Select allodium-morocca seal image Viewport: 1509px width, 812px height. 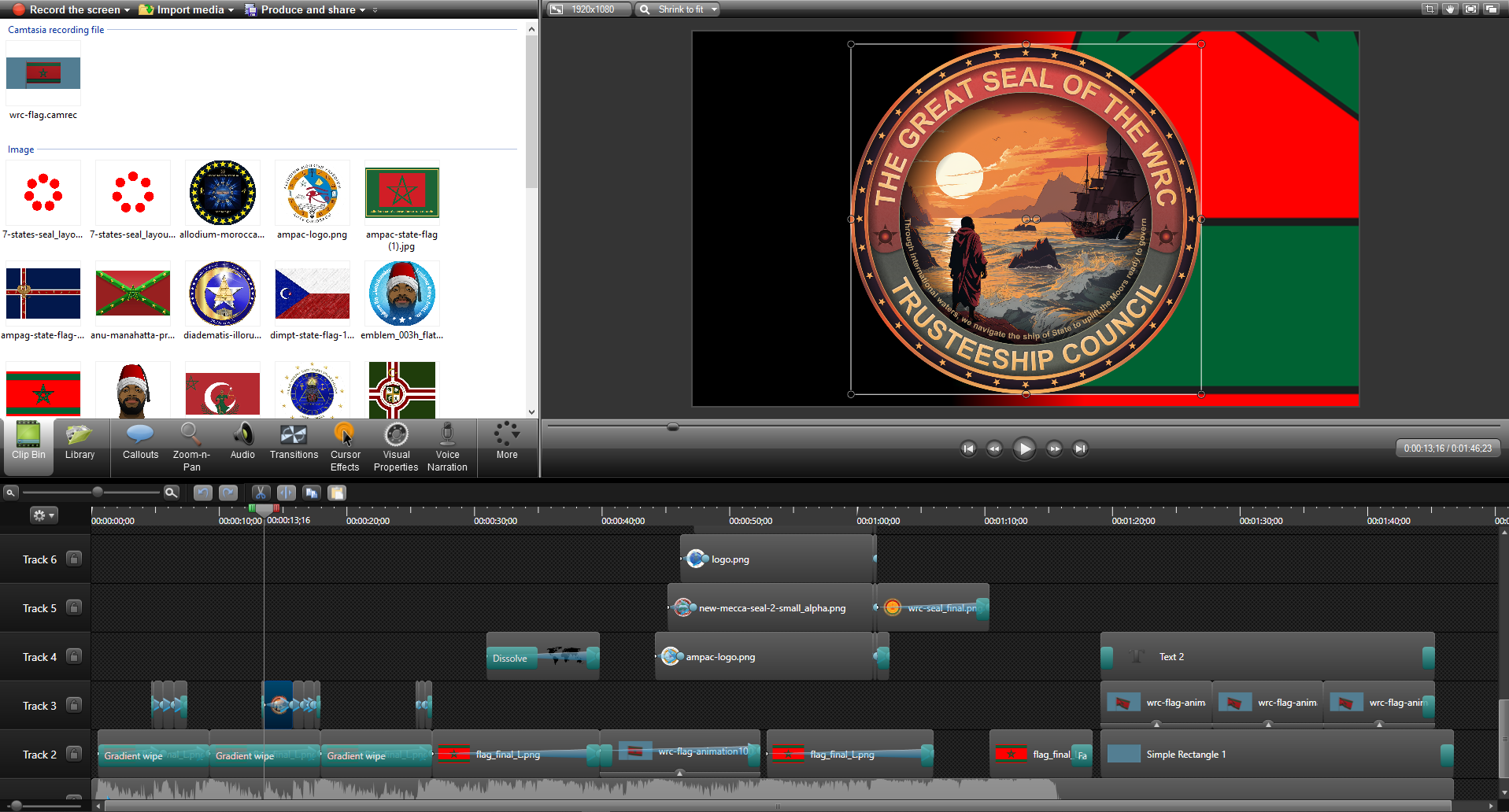pyautogui.click(x=222, y=194)
